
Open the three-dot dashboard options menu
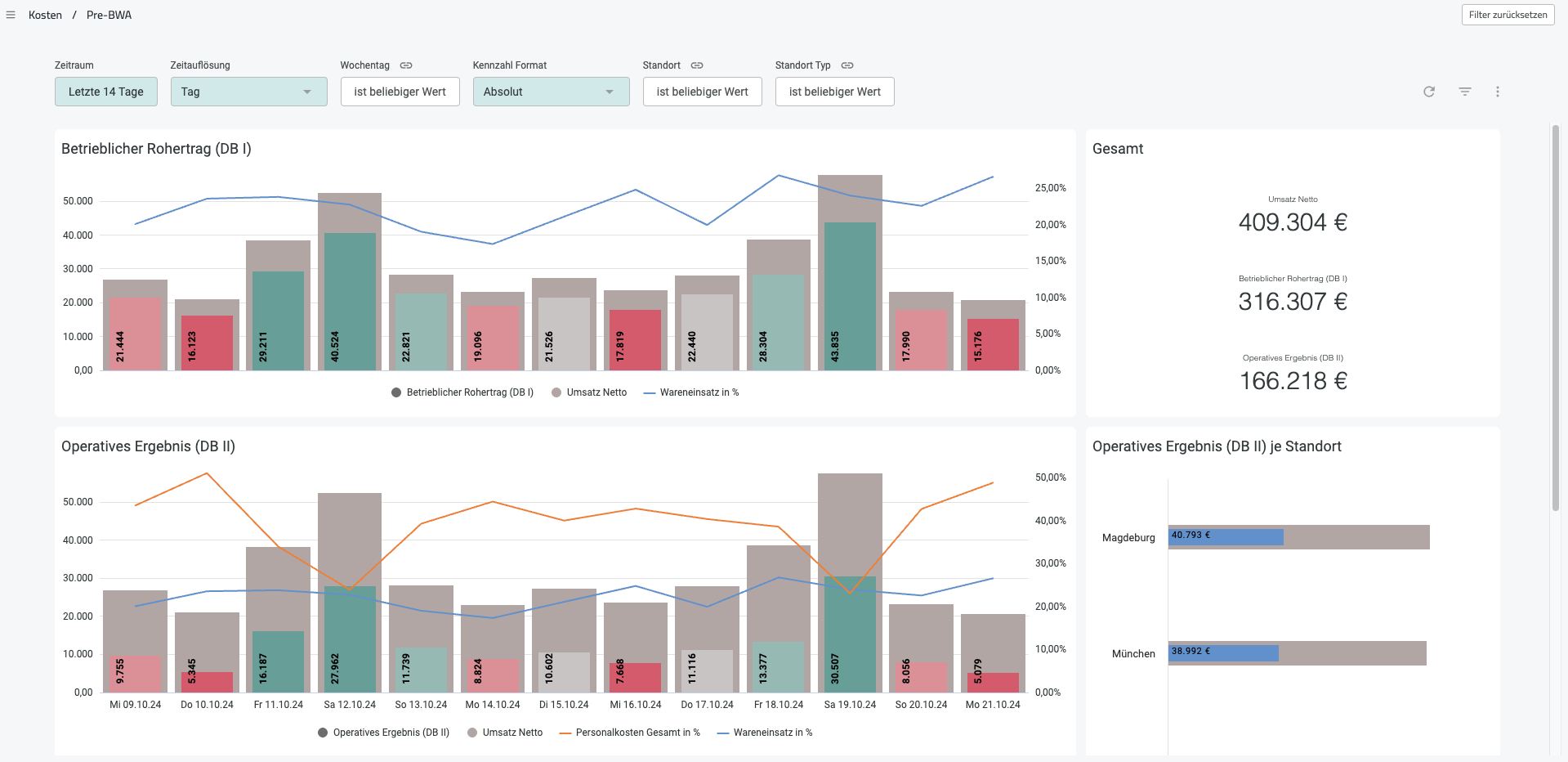[x=1498, y=92]
